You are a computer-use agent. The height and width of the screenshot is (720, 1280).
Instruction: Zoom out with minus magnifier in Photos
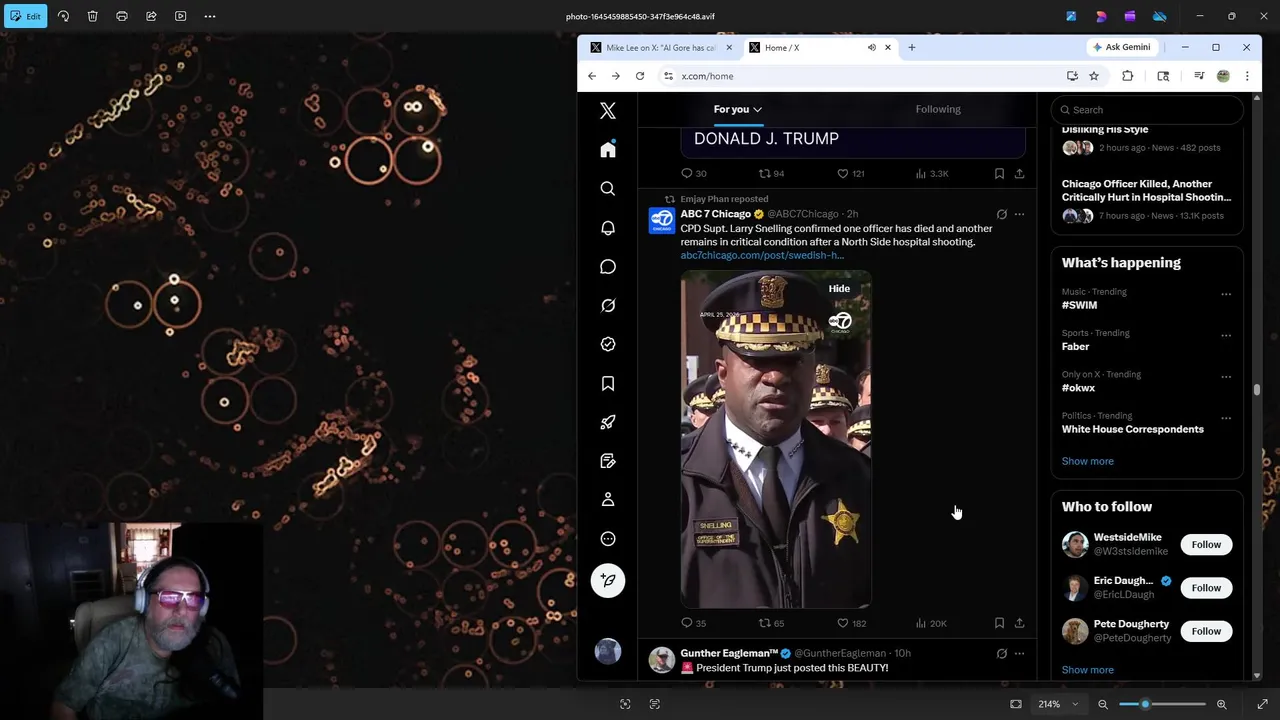coord(1103,704)
